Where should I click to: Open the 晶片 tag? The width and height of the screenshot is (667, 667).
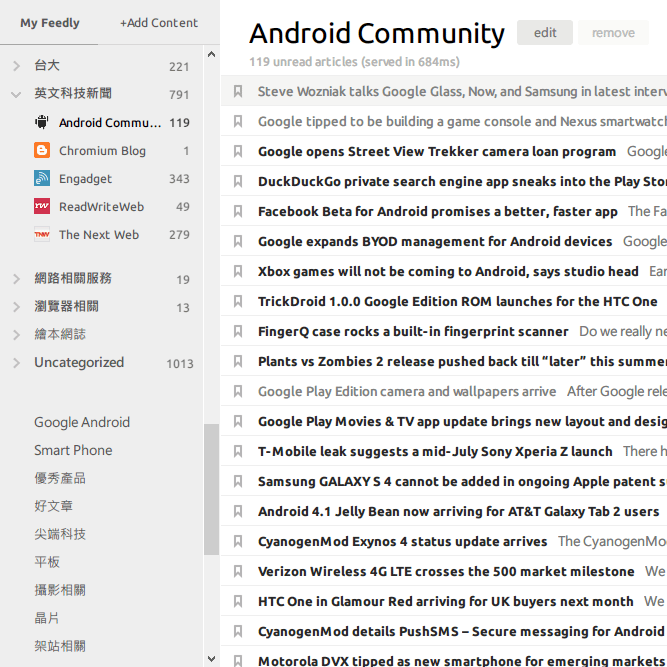click(47, 618)
